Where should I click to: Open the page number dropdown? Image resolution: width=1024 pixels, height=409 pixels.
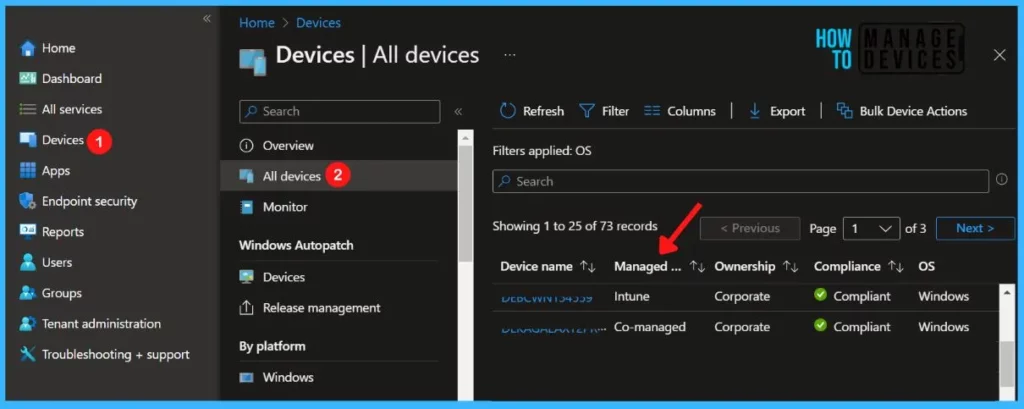871,229
